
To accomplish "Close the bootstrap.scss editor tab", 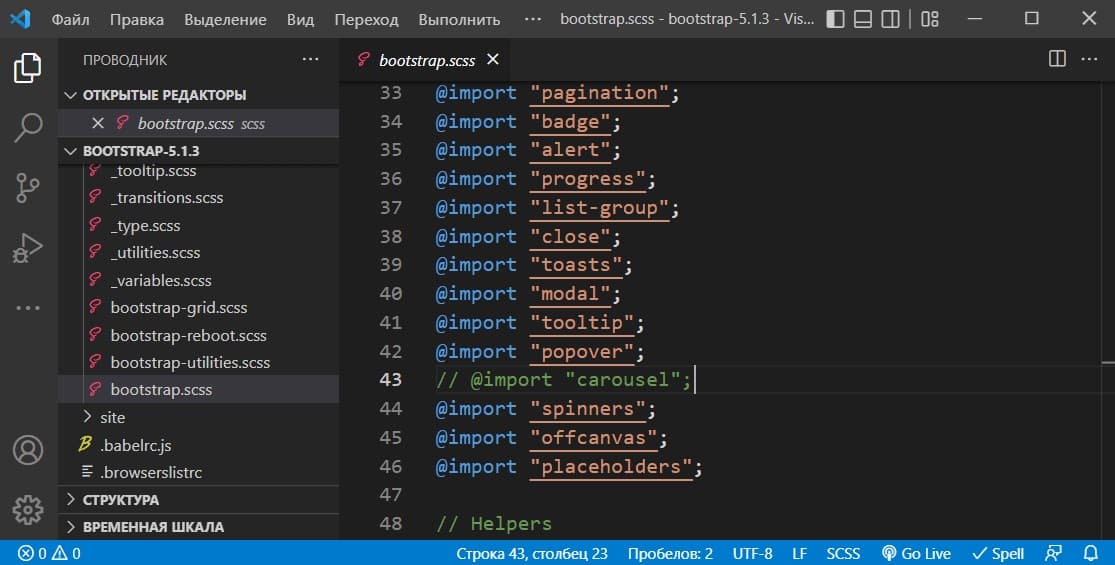I will coord(493,60).
